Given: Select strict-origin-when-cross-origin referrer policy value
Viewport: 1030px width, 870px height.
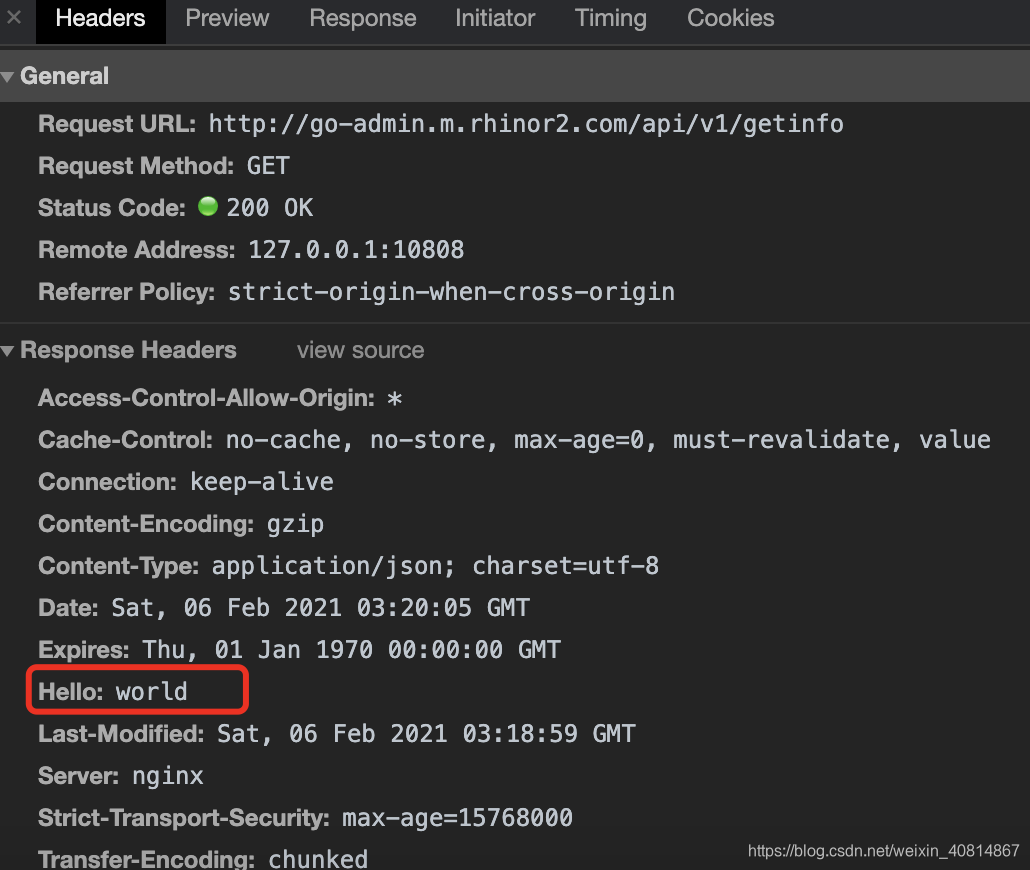Looking at the screenshot, I should (451, 292).
